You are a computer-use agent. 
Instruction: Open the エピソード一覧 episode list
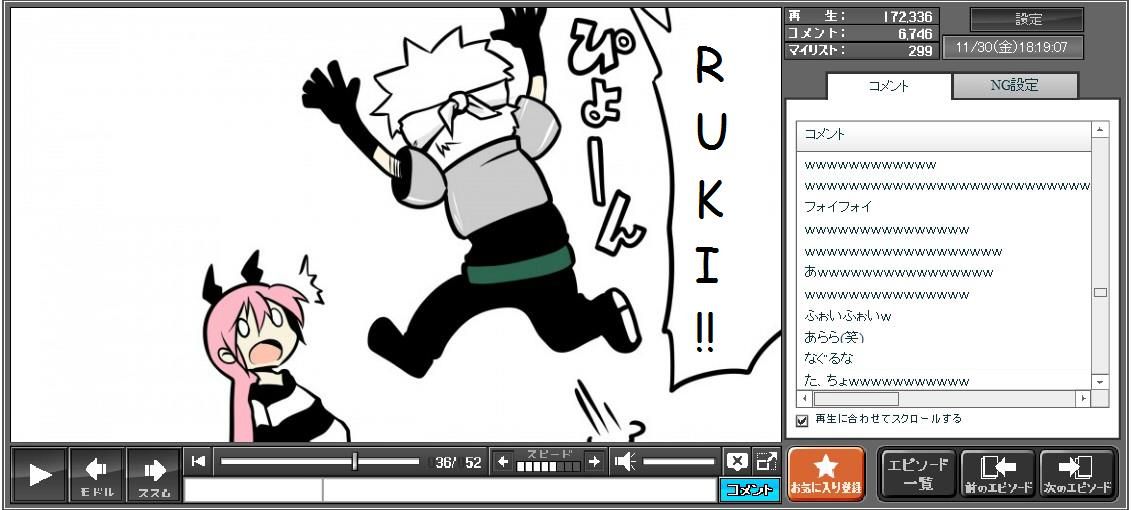[x=918, y=474]
